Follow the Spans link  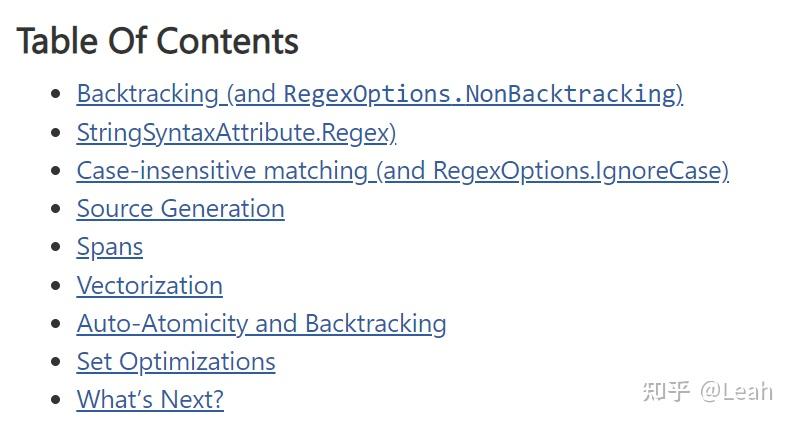pos(110,247)
